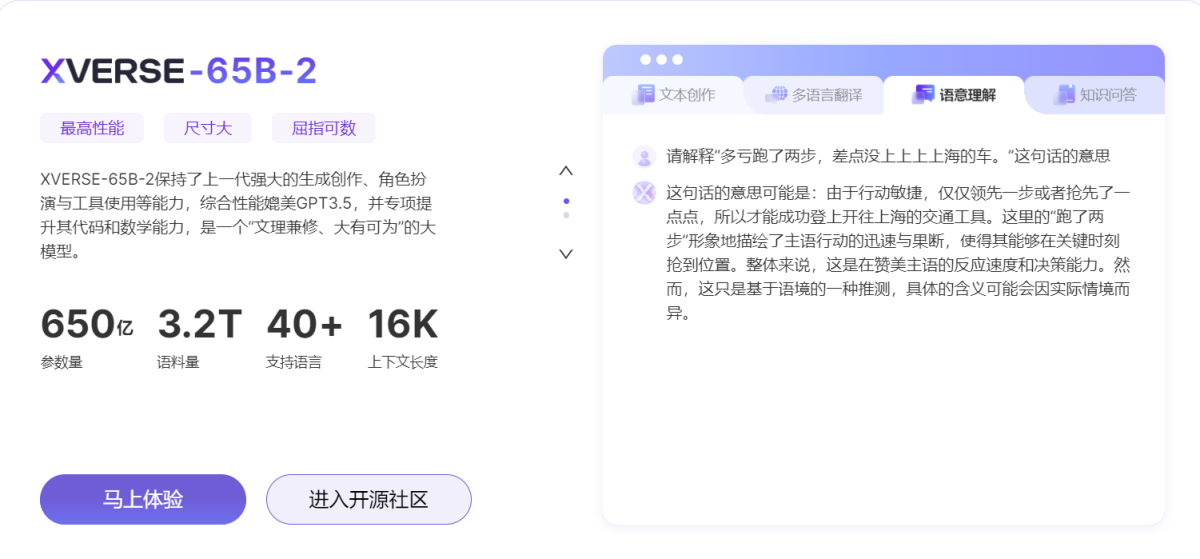The width and height of the screenshot is (1200, 559).
Task: Click the 最高性能 tag
Action: tap(92, 128)
